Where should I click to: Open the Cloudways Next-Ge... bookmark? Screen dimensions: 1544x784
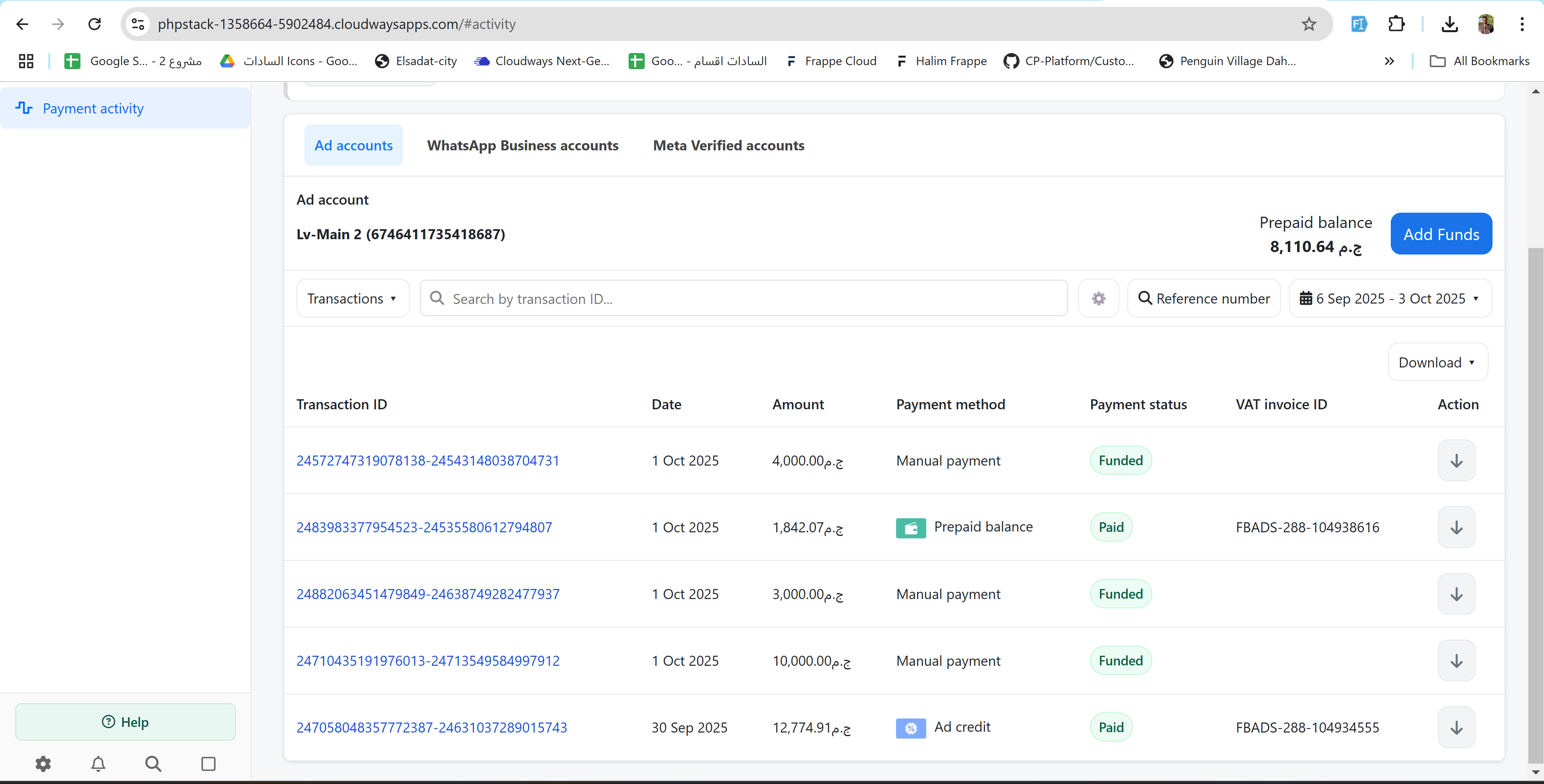point(542,61)
